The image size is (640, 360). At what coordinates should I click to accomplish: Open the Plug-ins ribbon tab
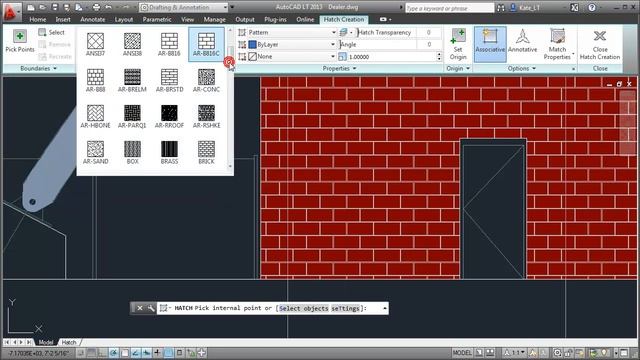tap(275, 19)
